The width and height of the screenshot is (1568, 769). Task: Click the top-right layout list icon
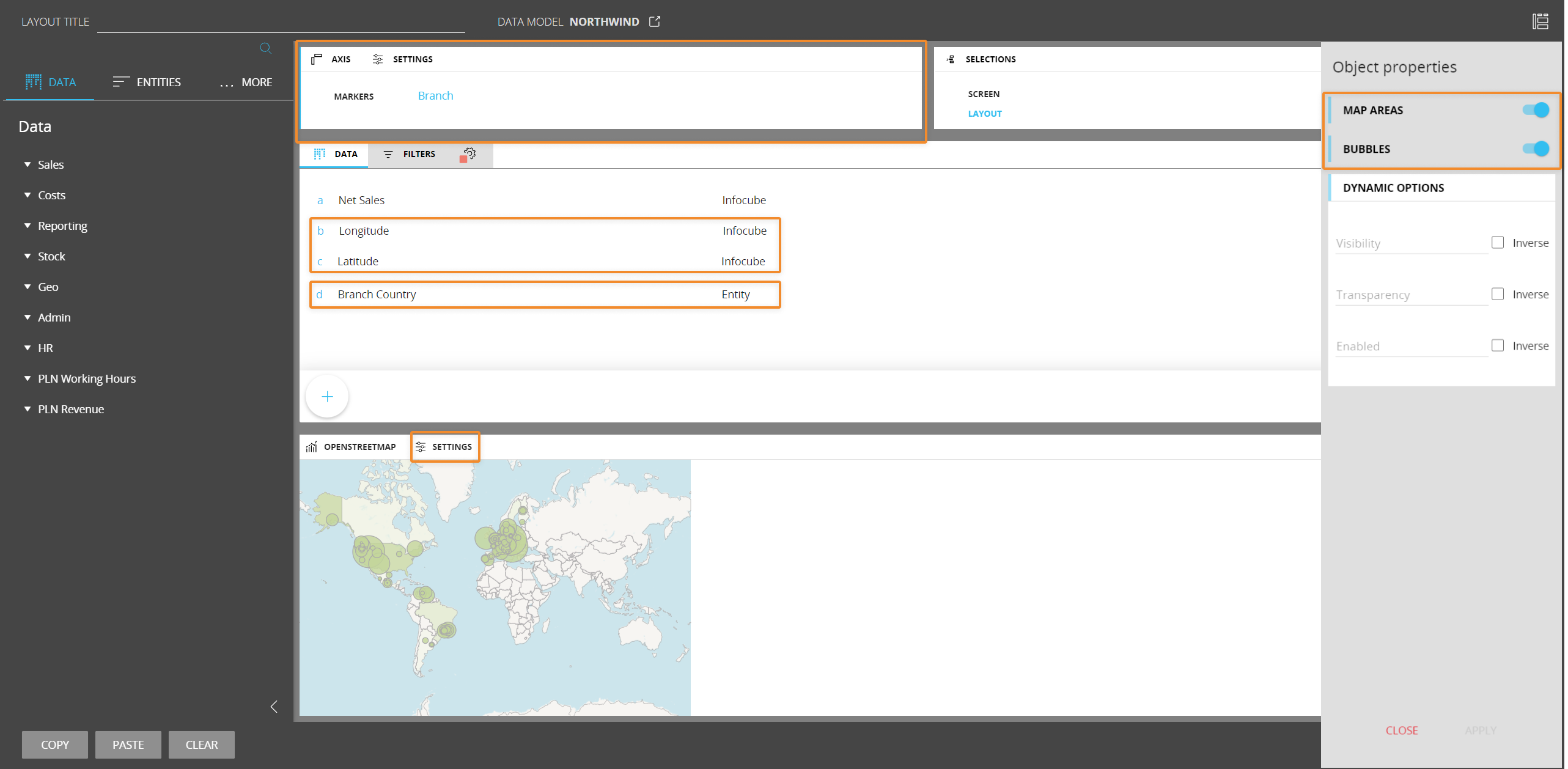tap(1540, 21)
